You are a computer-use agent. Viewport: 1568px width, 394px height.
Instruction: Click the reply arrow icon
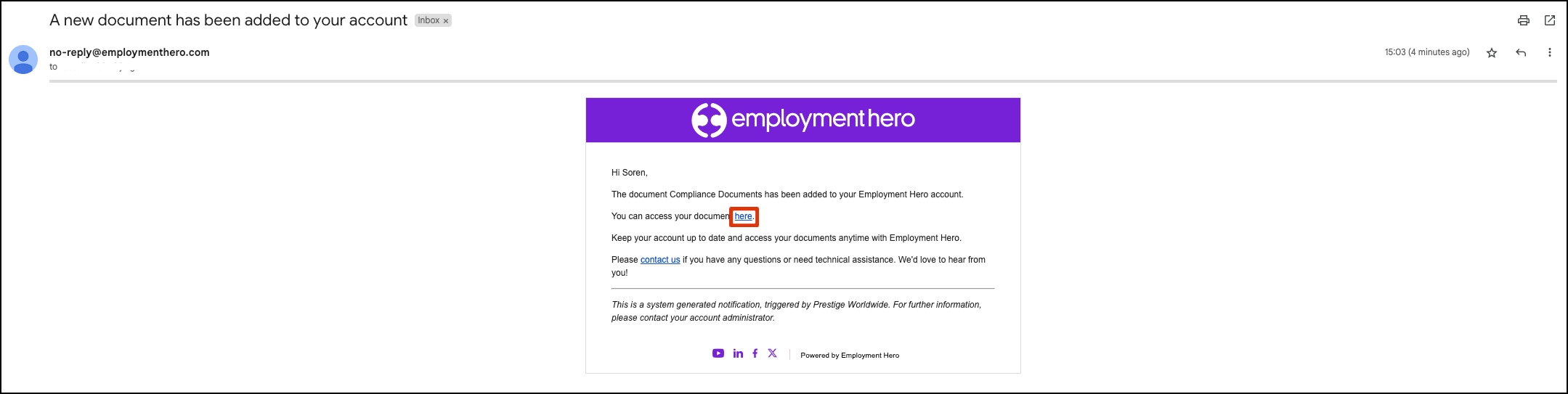tap(1521, 53)
